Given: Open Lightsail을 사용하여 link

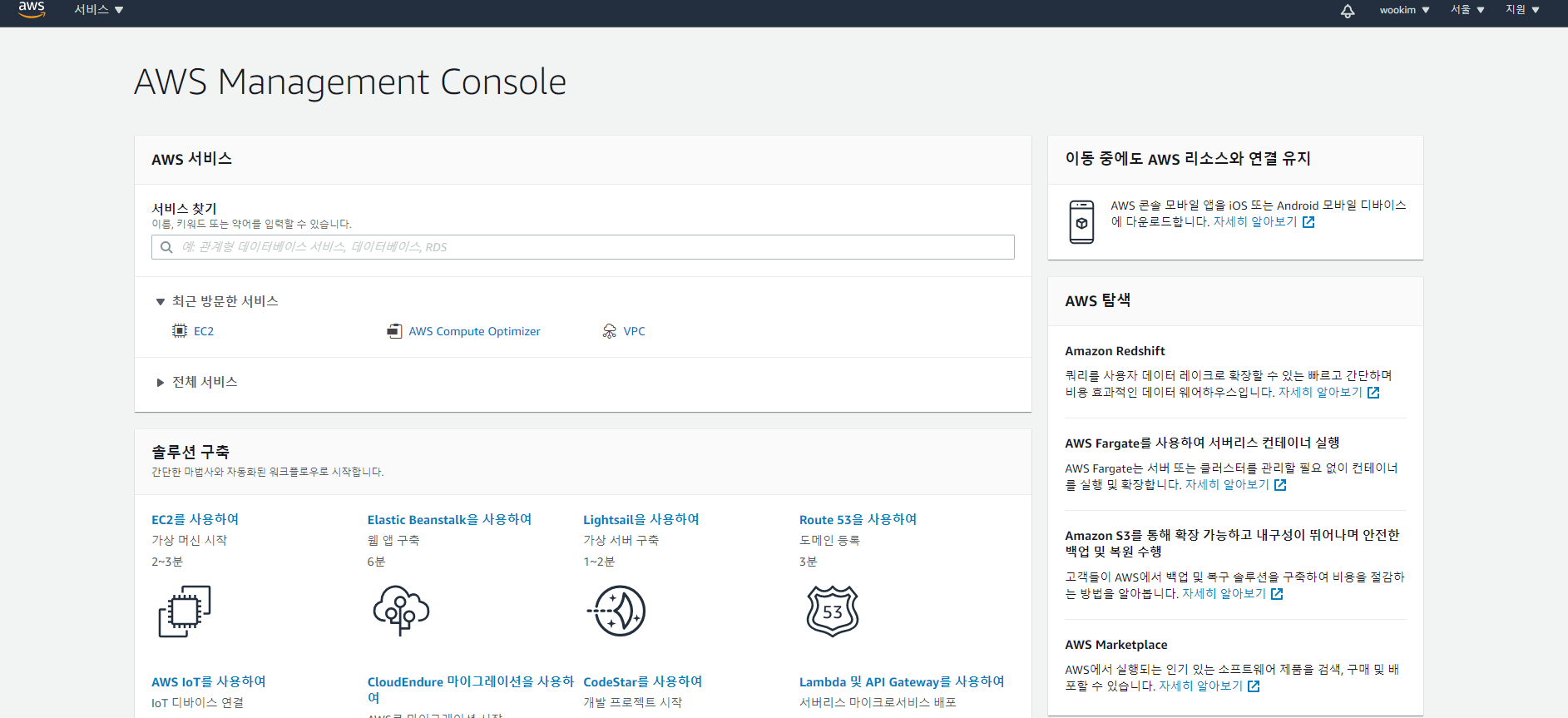Looking at the screenshot, I should tap(641, 519).
